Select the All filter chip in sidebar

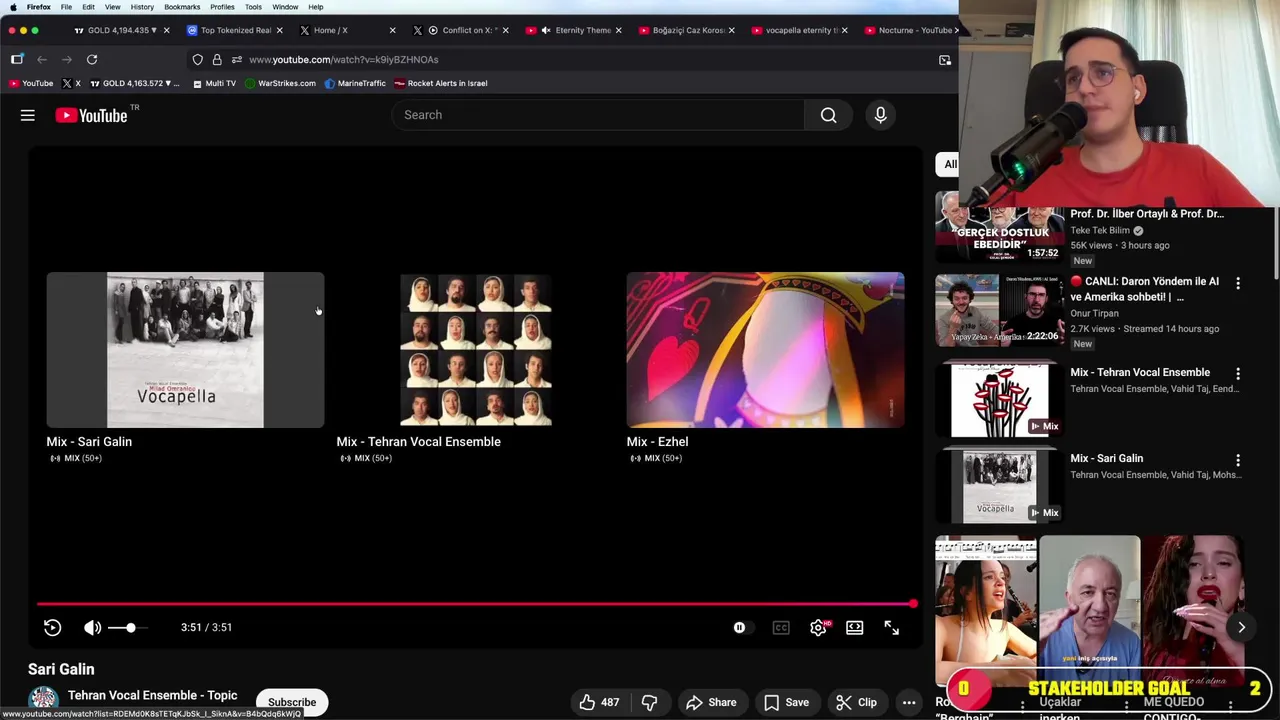(948, 165)
